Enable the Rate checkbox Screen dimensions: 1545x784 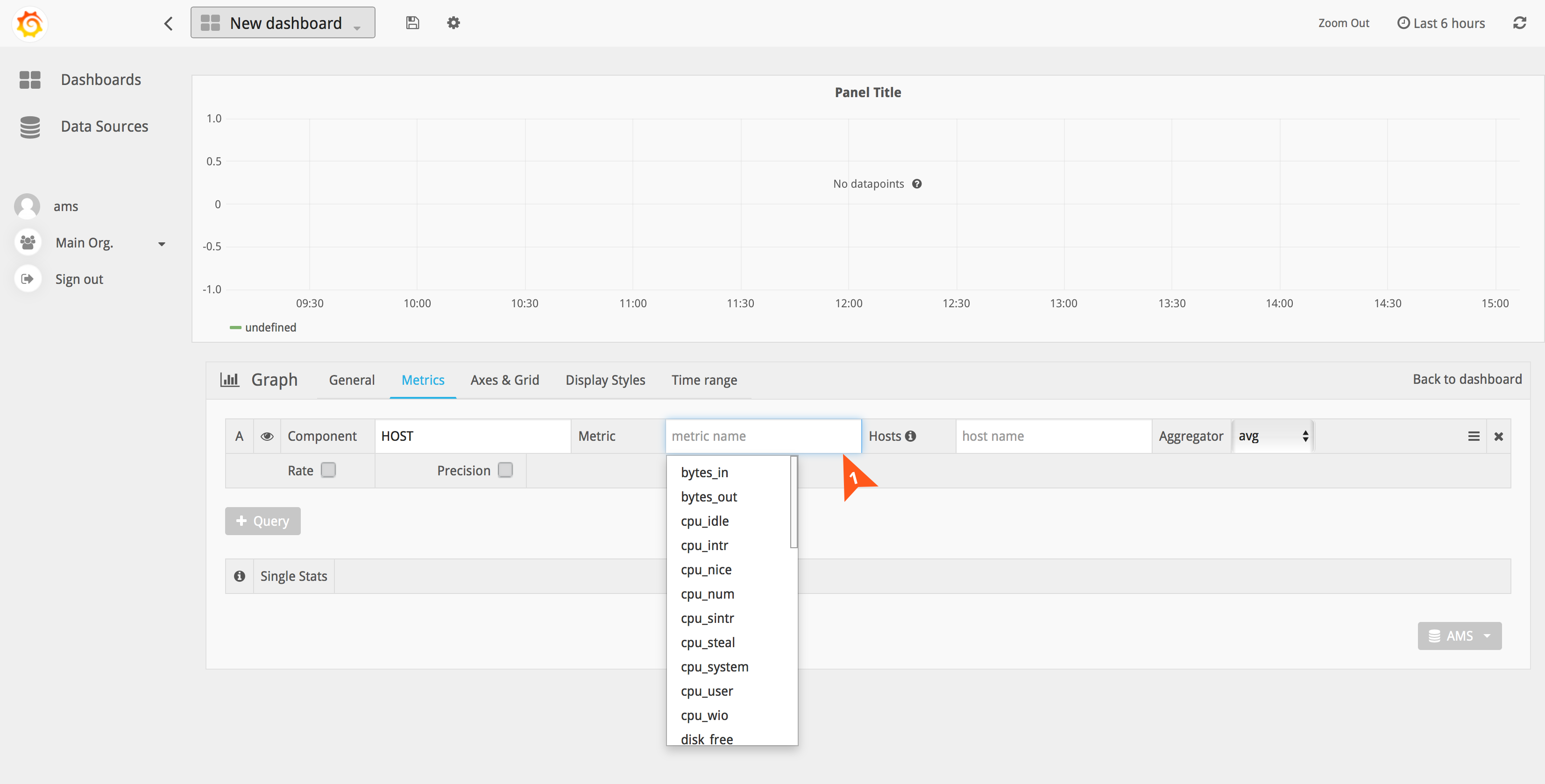(x=328, y=470)
